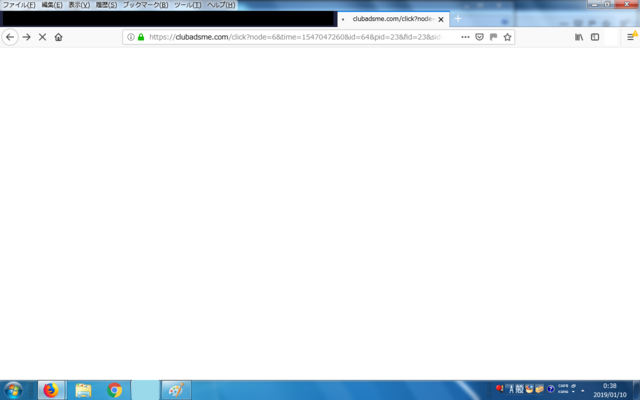This screenshot has height=400, width=640.
Task: Stop loading the page
Action: point(42,37)
